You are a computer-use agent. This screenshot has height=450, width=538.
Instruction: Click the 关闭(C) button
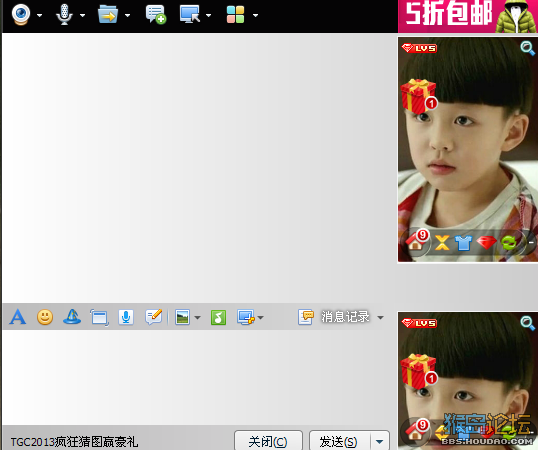pos(268,441)
